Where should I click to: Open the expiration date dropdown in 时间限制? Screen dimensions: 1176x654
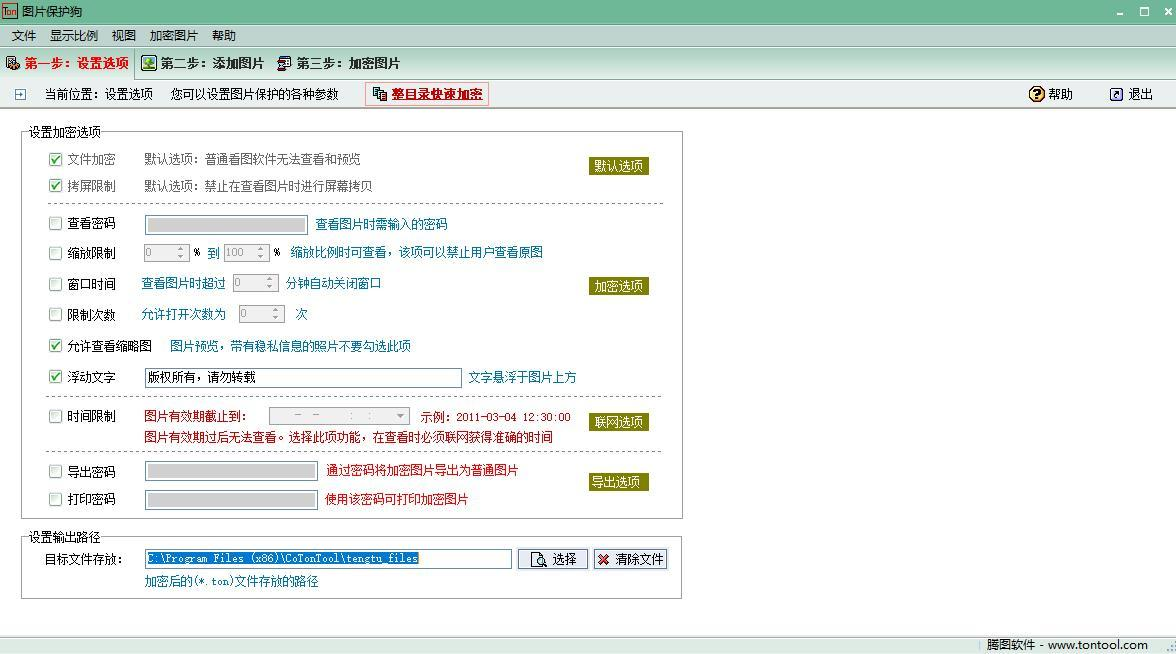tap(398, 416)
